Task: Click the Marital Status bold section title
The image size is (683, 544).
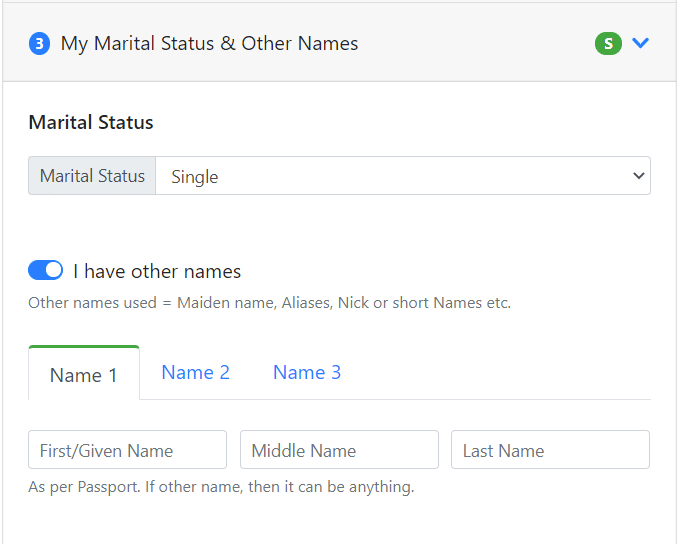Action: [x=91, y=122]
